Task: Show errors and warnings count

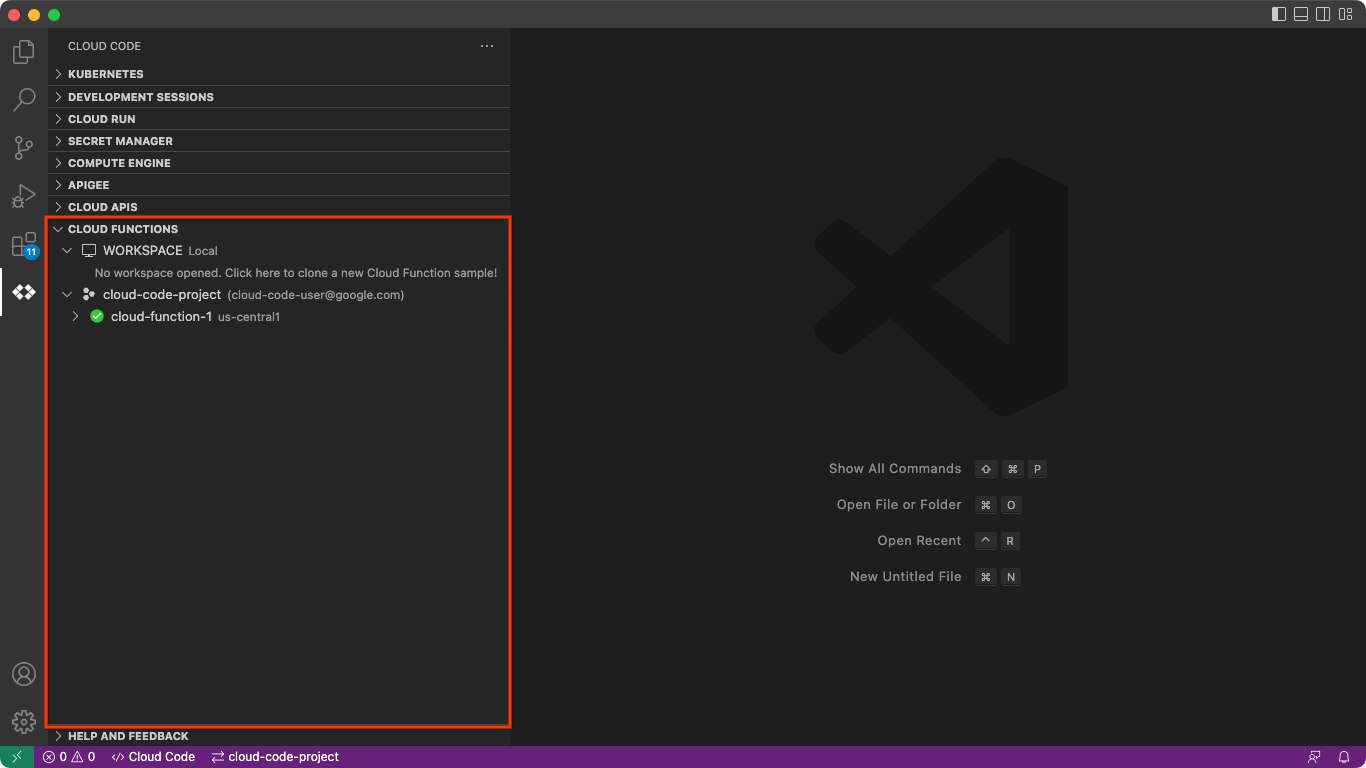Action: [x=69, y=757]
